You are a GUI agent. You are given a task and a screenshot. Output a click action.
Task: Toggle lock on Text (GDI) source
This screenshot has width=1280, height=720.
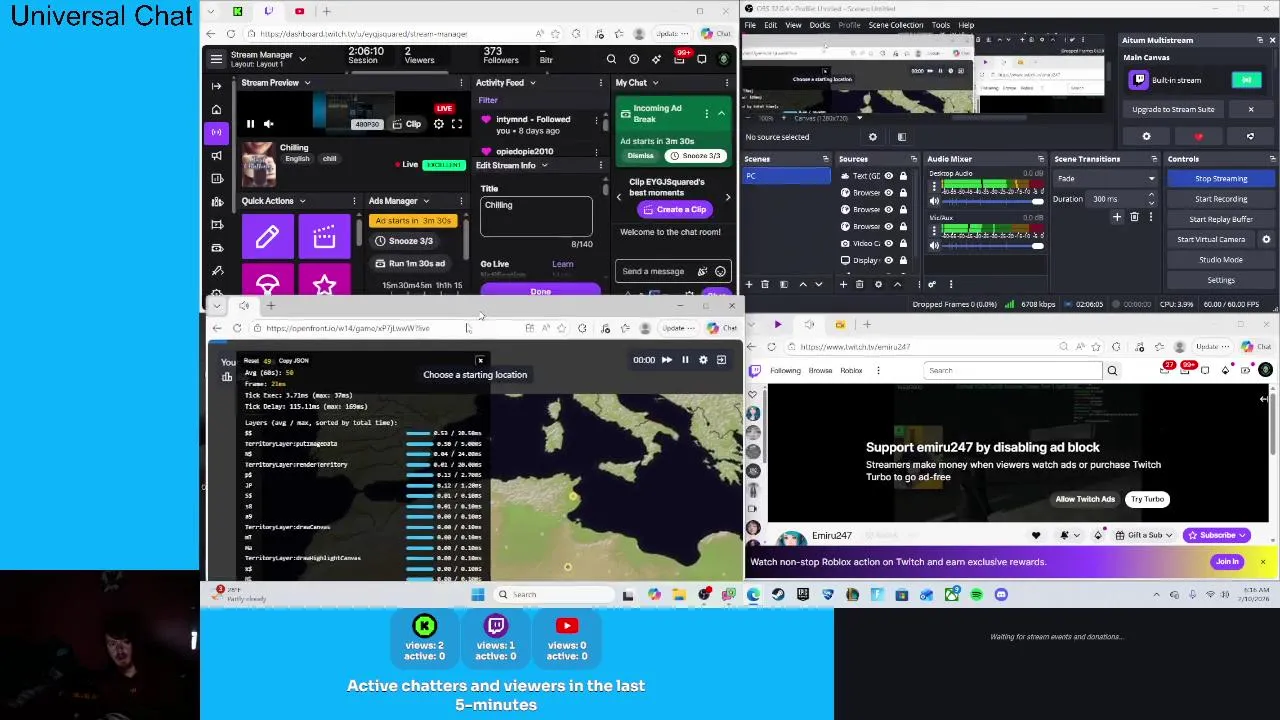[903, 176]
